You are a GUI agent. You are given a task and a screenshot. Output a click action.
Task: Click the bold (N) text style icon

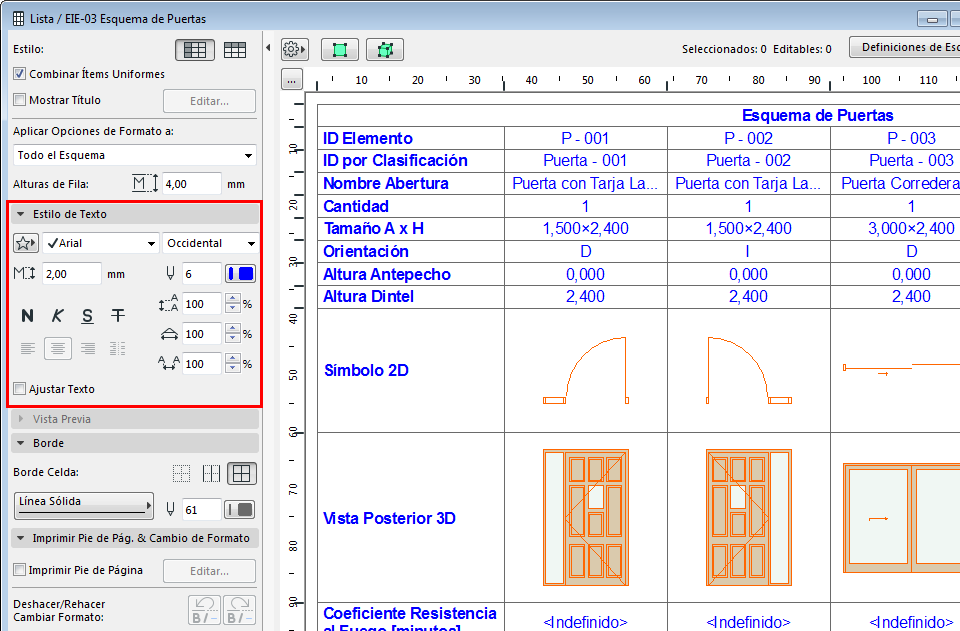(28, 316)
